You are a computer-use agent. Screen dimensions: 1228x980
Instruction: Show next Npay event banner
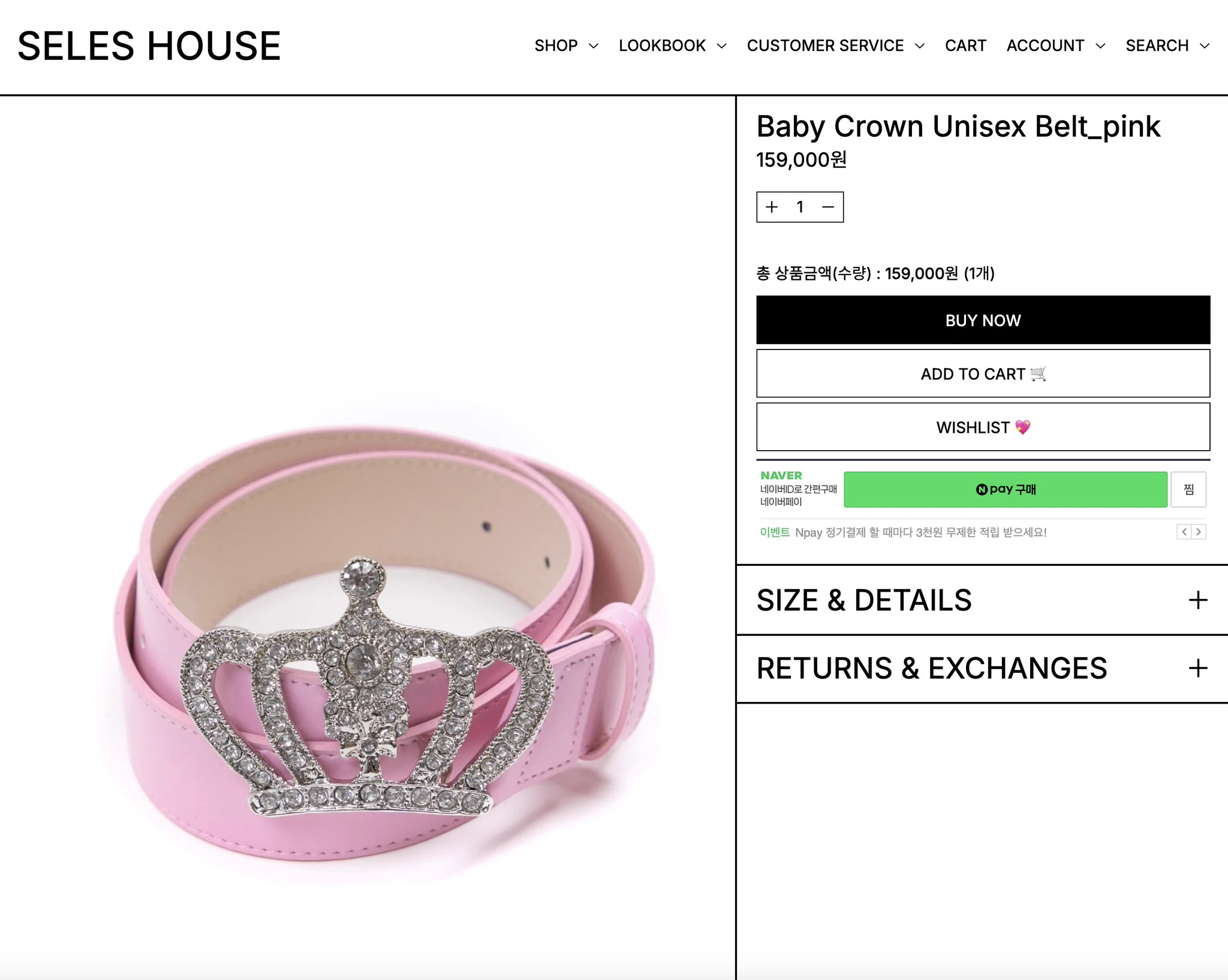1199,532
